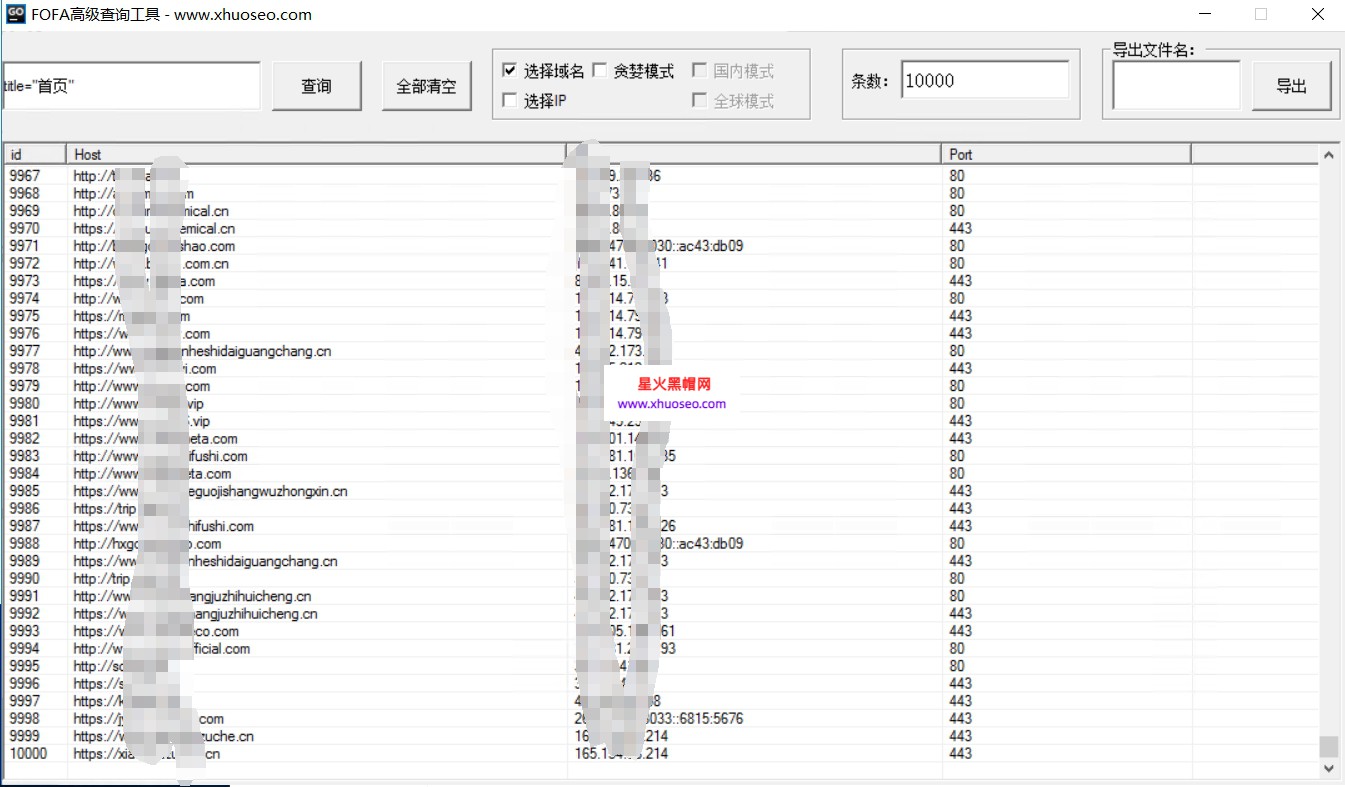
Task: Select the row with id 9979
Action: tap(660, 386)
